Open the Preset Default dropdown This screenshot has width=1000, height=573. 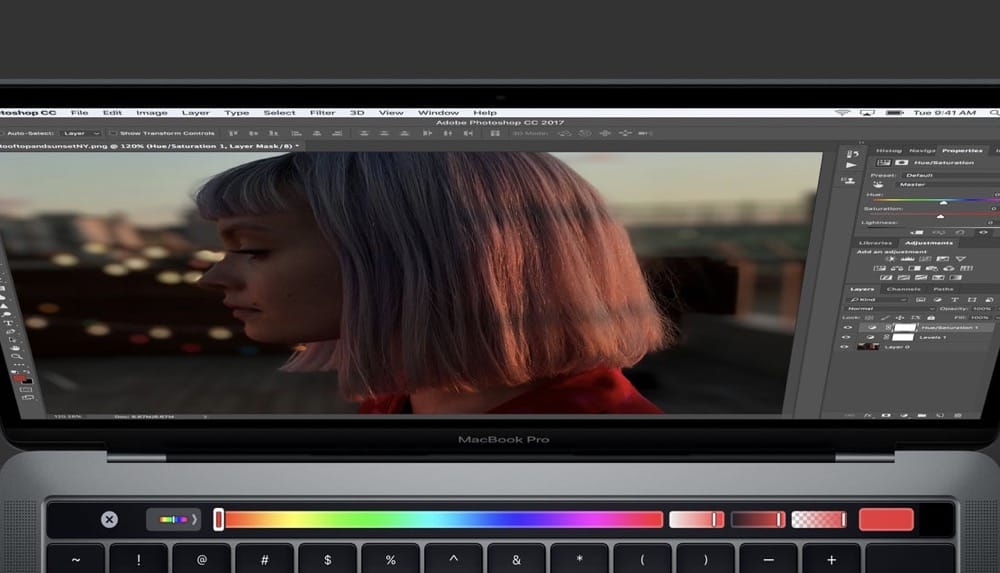pyautogui.click(x=952, y=175)
